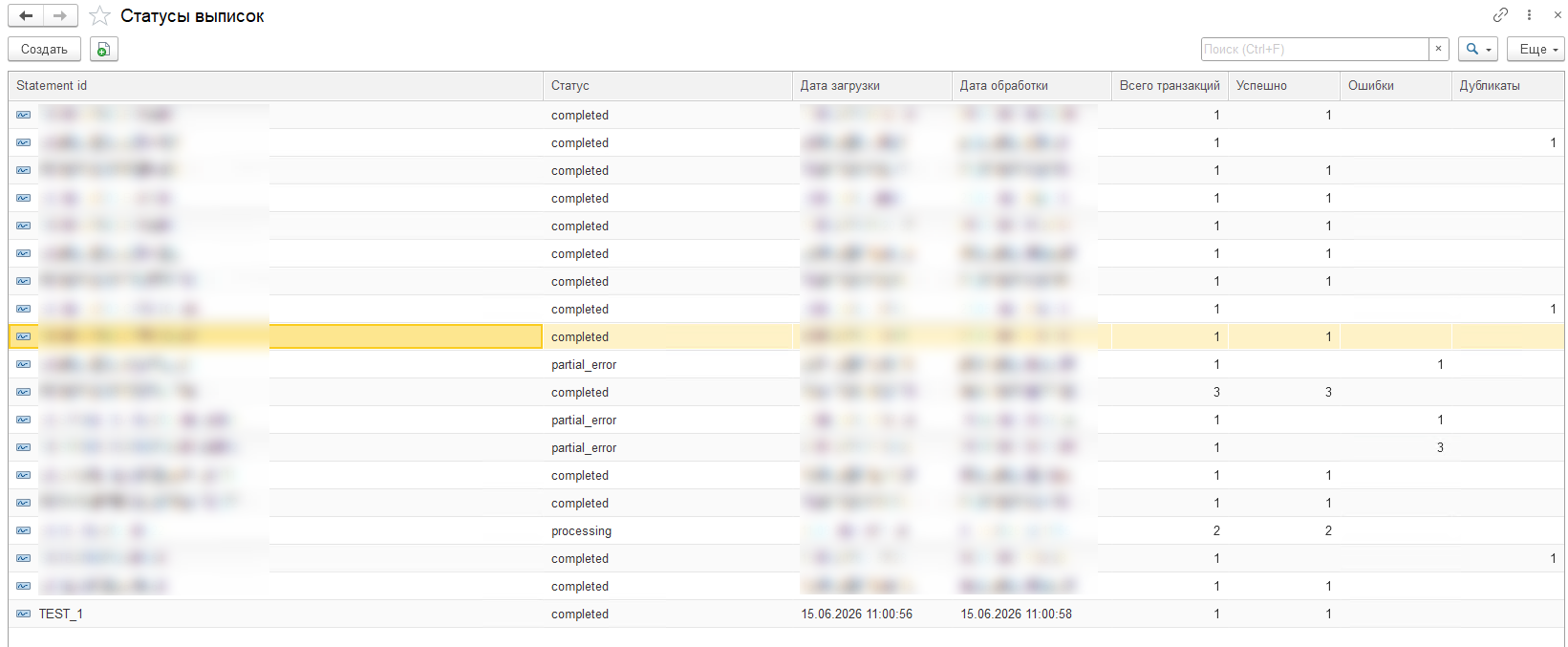Go forward with the right arrow button
The image size is (1568, 647).
pos(60,16)
